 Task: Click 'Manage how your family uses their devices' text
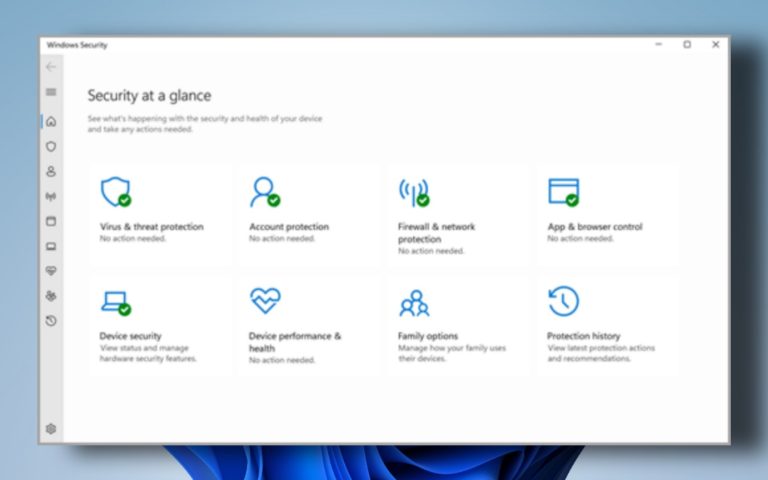(452, 353)
